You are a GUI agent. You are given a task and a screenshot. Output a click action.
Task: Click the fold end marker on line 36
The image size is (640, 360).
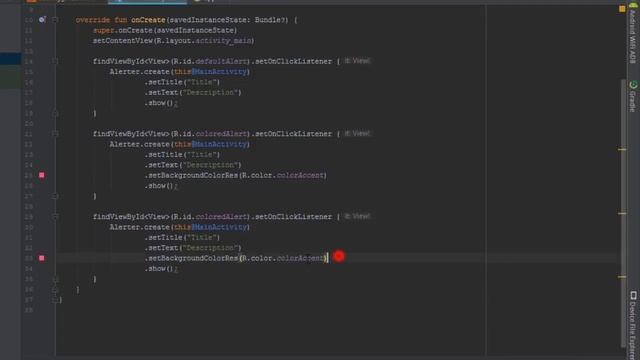(55, 290)
